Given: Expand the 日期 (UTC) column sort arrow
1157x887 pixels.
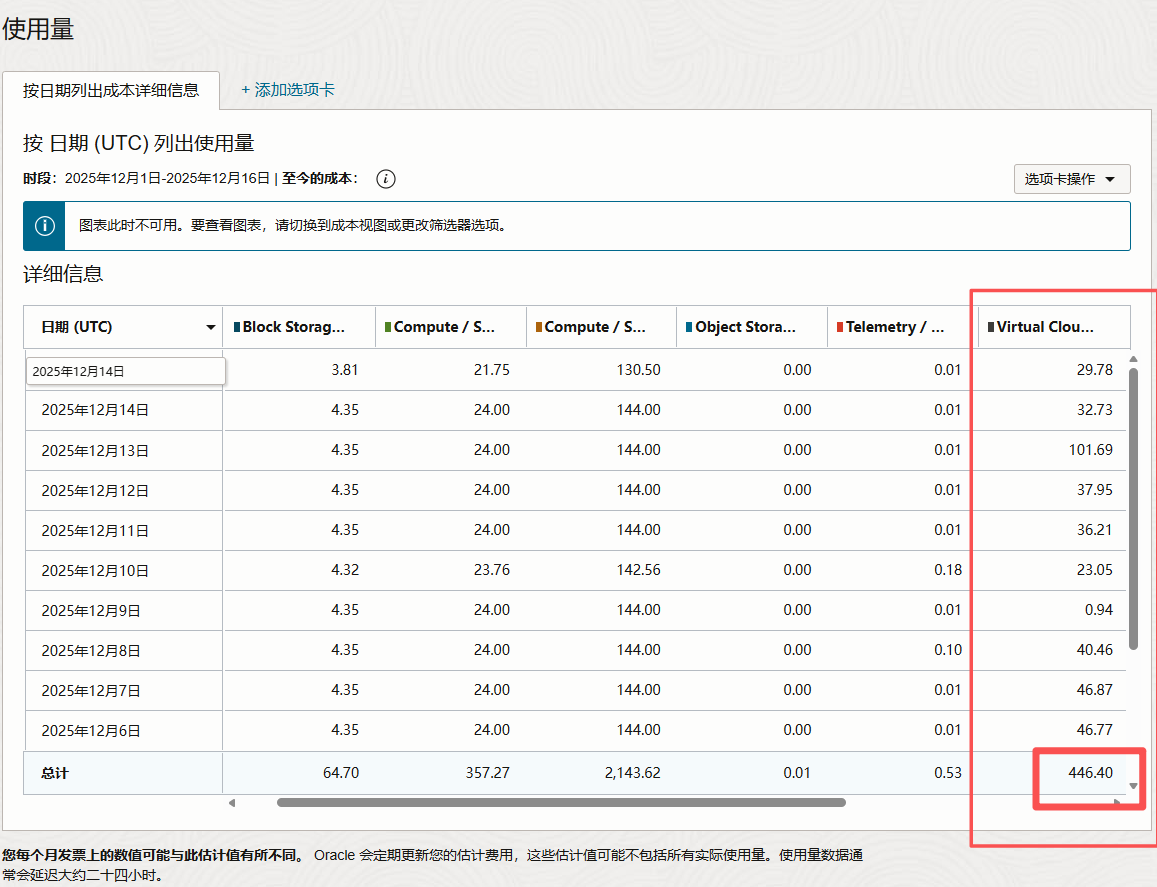Looking at the screenshot, I should tap(210, 328).
